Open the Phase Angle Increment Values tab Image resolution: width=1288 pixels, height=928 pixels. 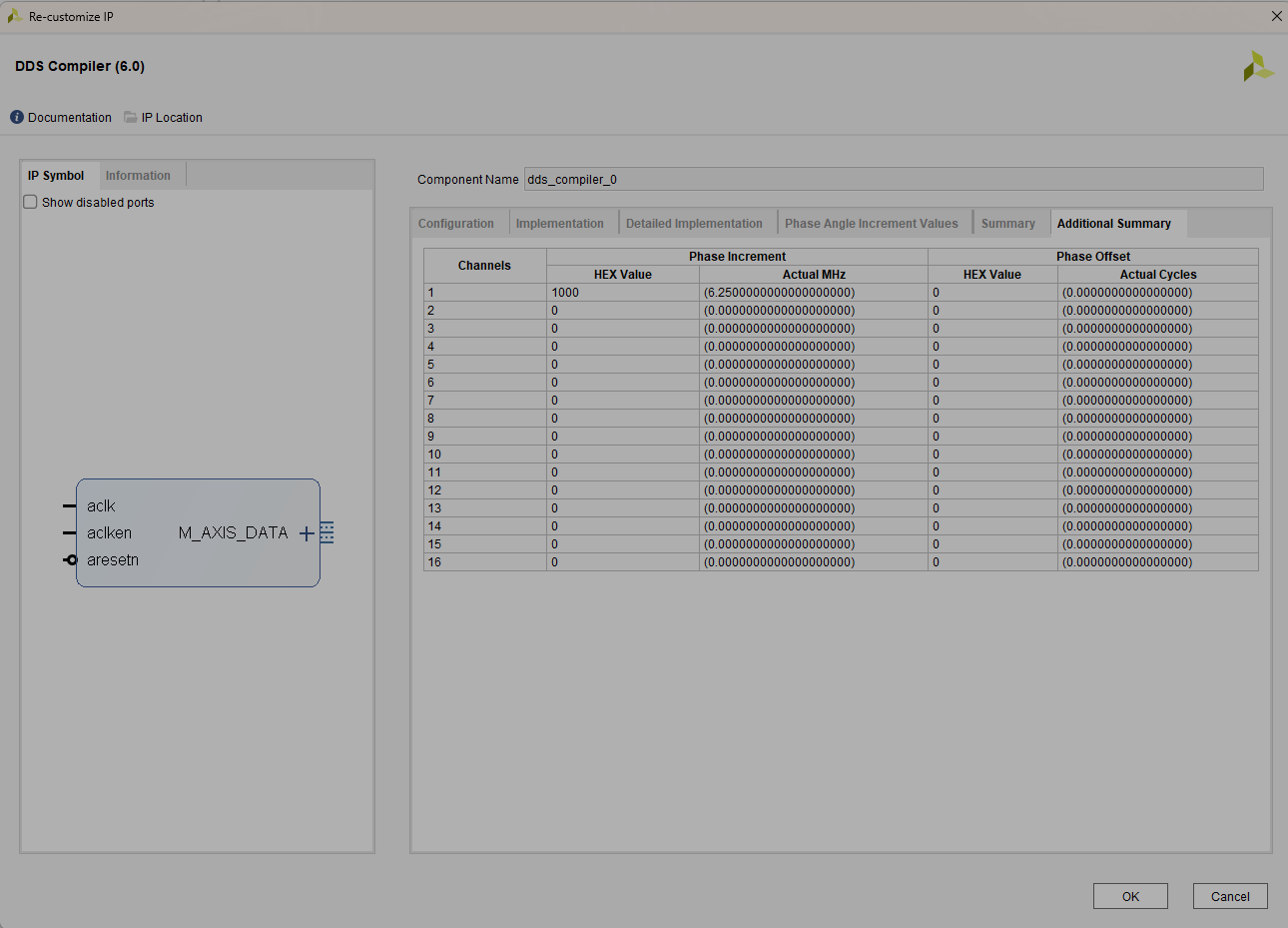click(x=872, y=224)
